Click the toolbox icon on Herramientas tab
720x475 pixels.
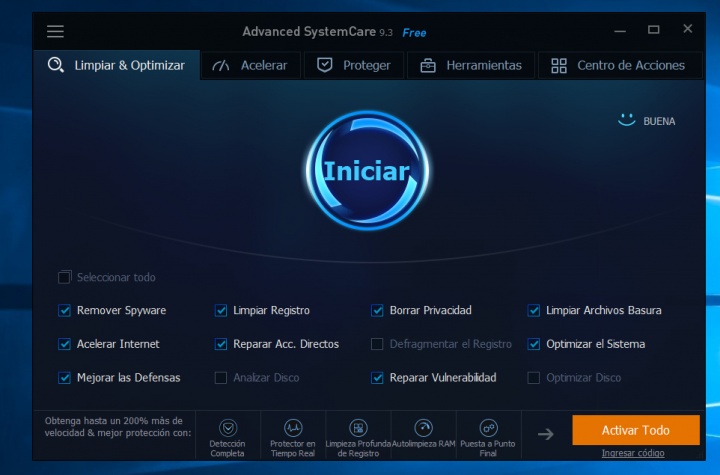pos(428,66)
